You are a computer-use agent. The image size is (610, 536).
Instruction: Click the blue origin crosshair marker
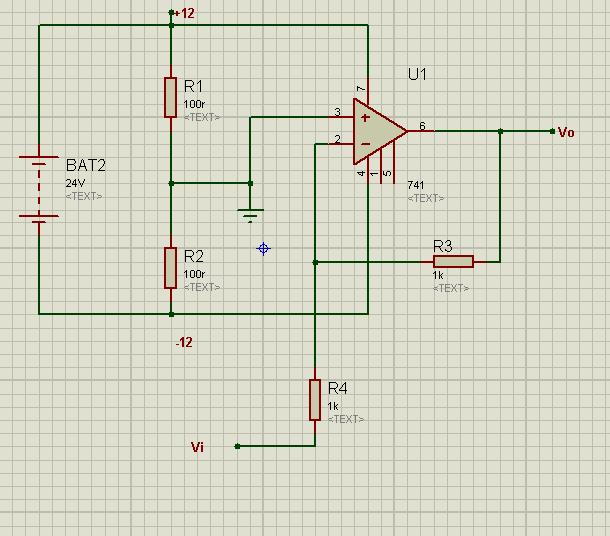[x=264, y=248]
